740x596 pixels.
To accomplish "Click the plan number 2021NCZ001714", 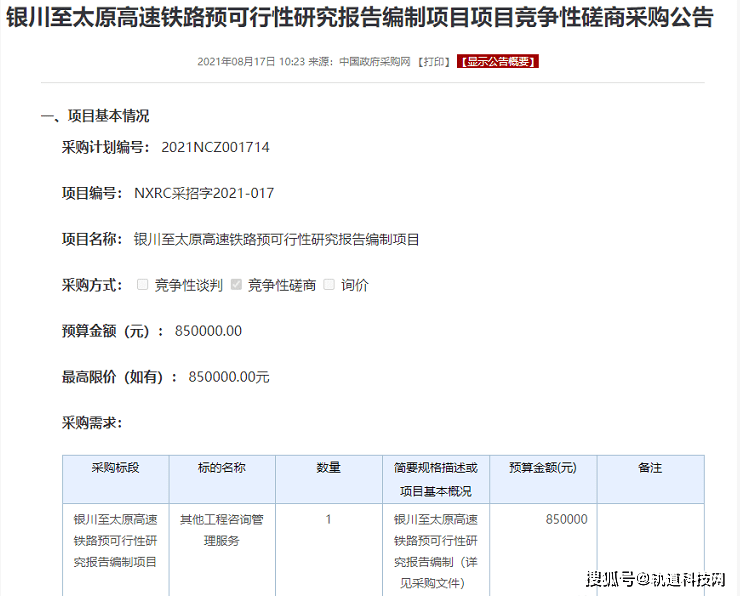I will point(215,147).
